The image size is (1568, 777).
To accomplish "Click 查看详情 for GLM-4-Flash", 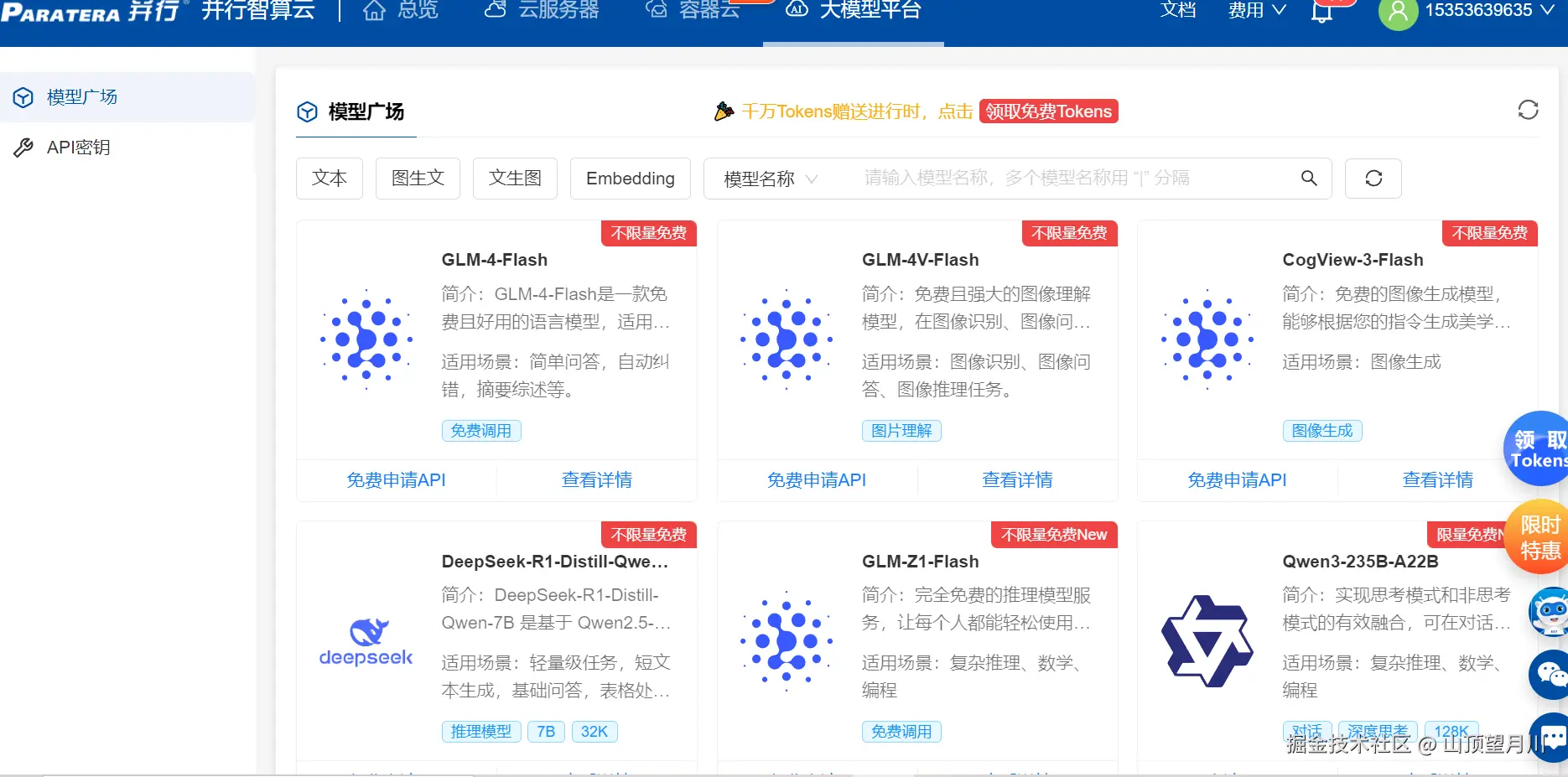I will coord(597,480).
